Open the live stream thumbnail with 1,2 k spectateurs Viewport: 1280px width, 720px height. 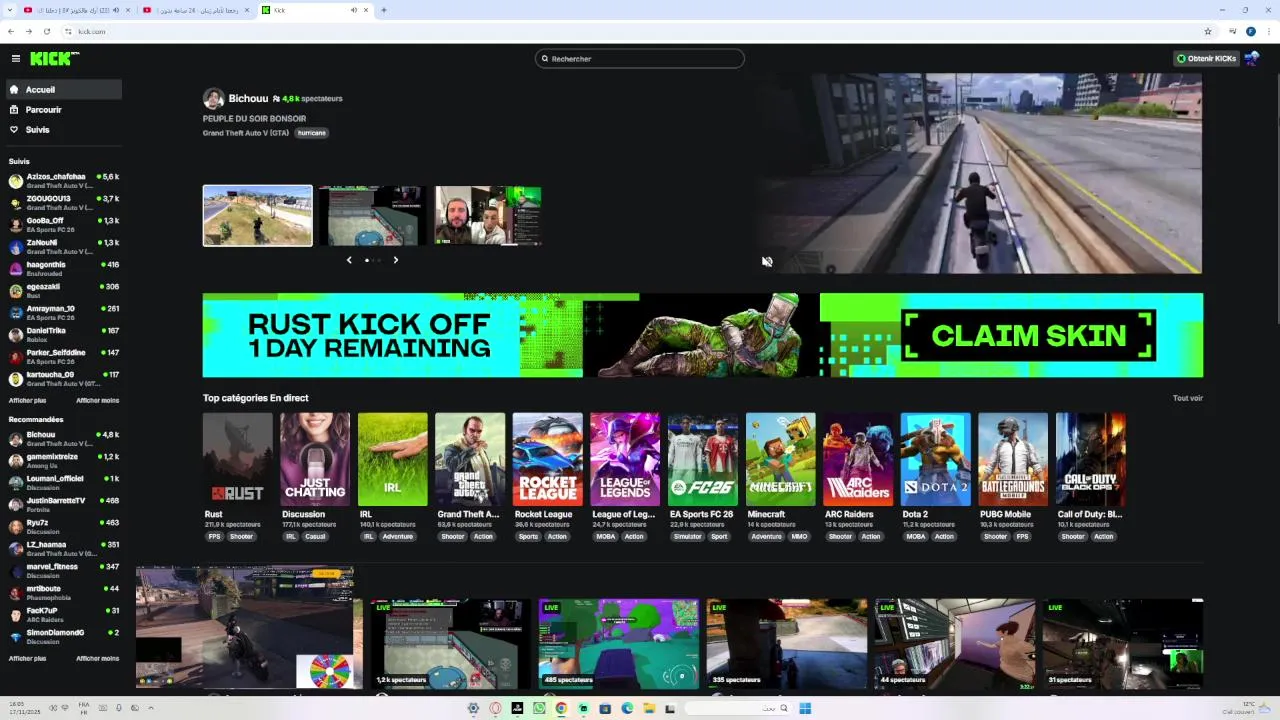pyautogui.click(x=450, y=644)
